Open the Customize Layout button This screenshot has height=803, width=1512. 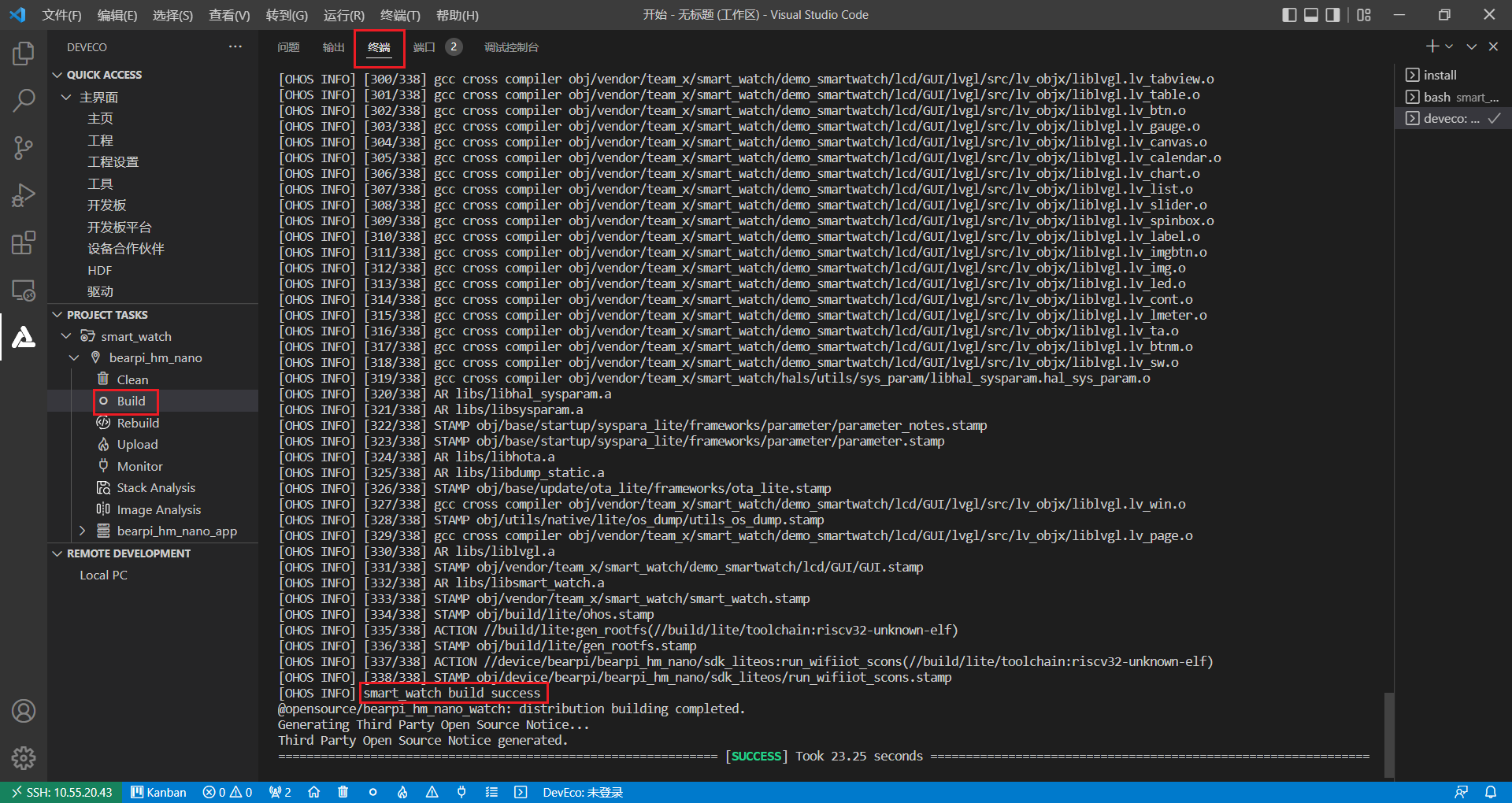[1364, 15]
